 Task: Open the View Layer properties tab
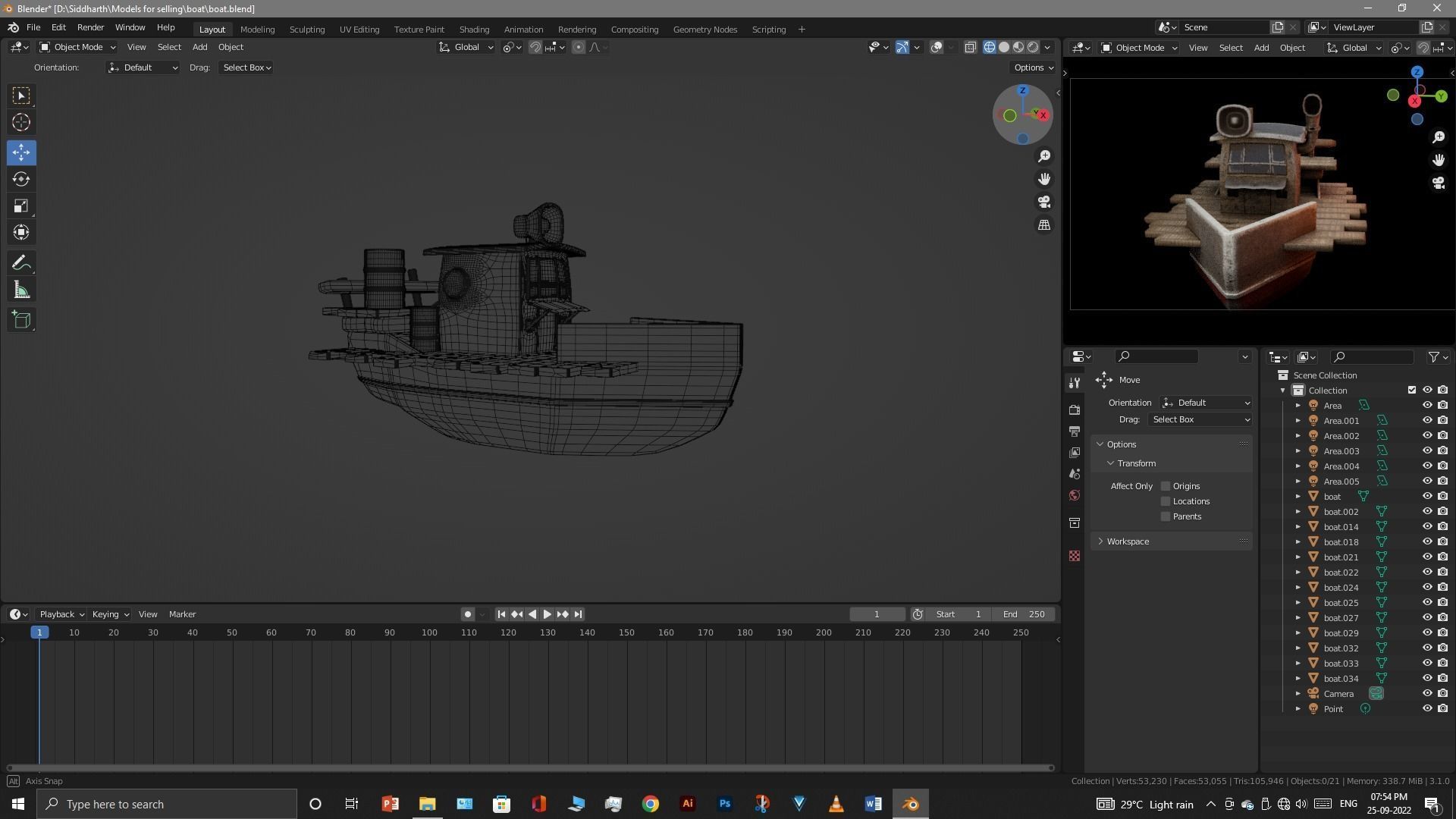point(1074,453)
